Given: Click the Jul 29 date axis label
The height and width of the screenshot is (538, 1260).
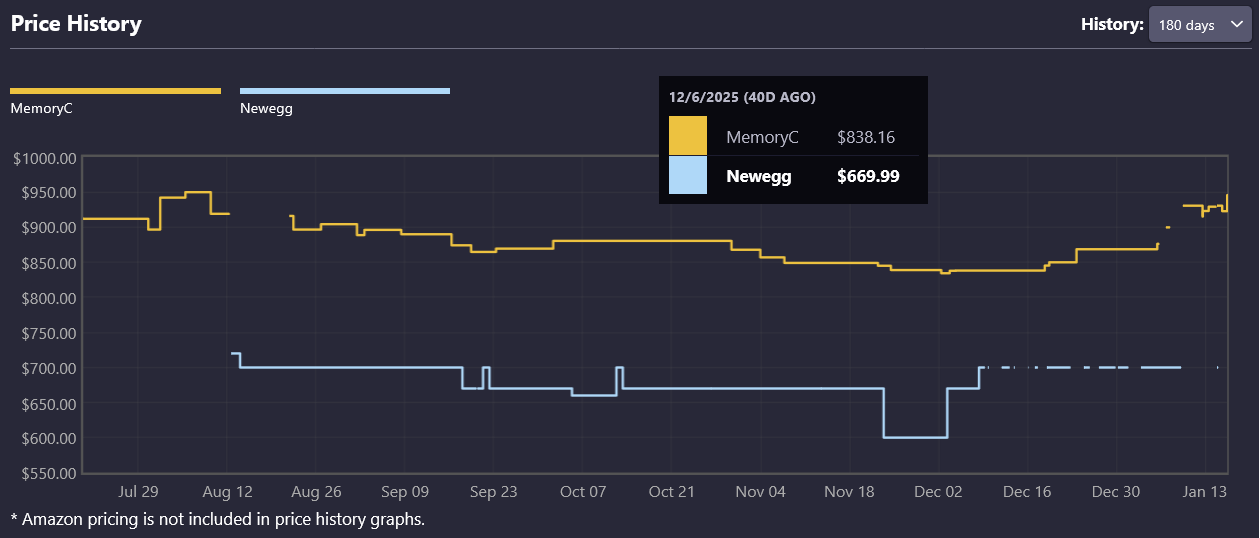Looking at the screenshot, I should tap(138, 492).
